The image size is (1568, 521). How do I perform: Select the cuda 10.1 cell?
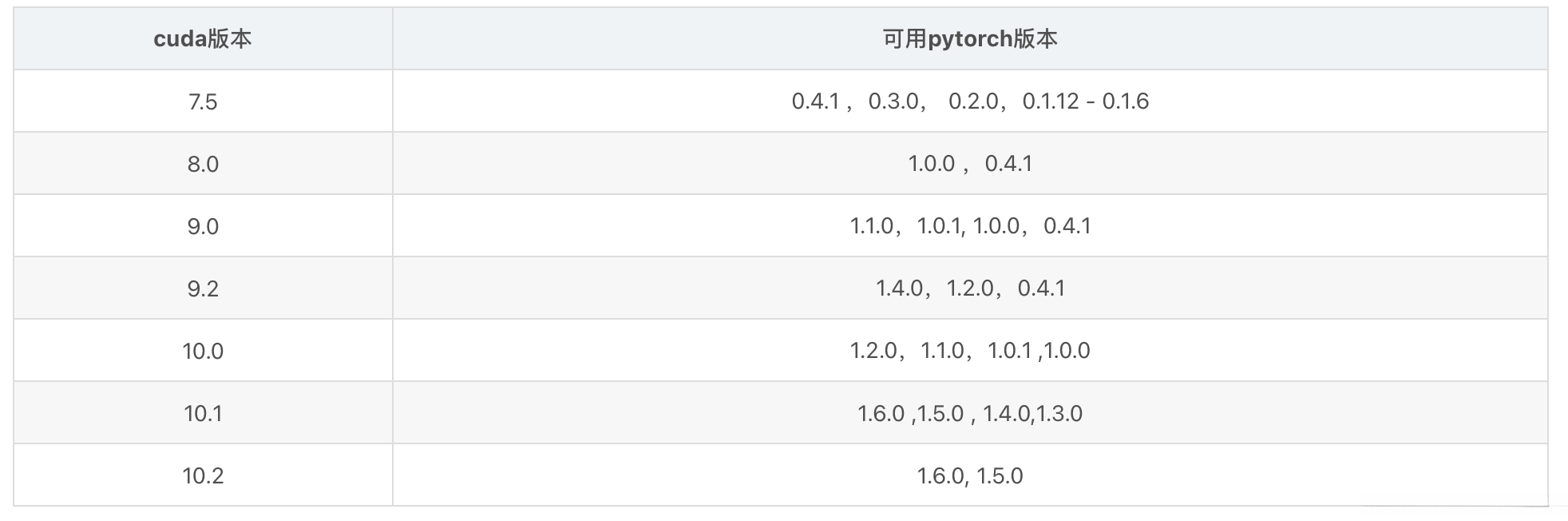coord(203,413)
